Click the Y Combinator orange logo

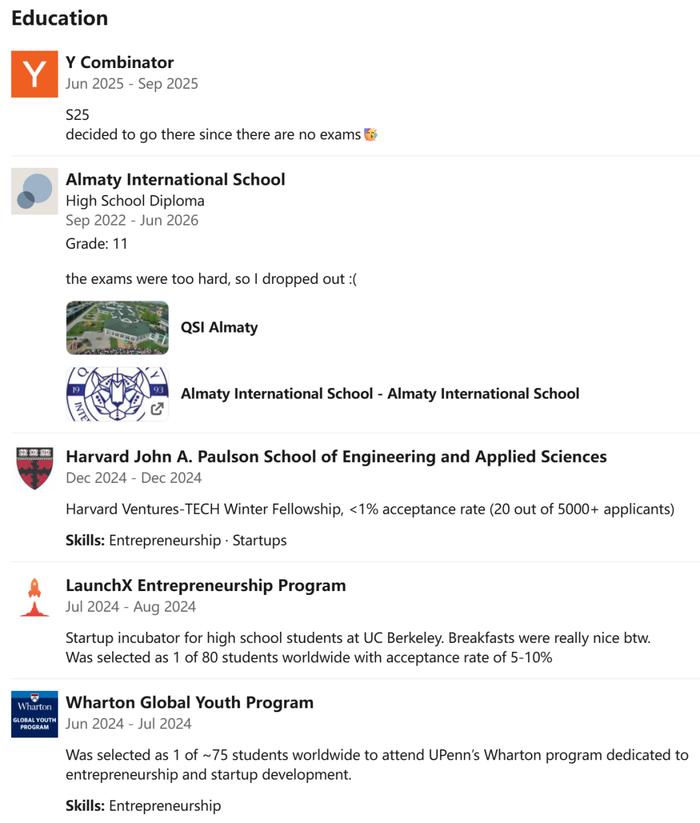pyautogui.click(x=35, y=74)
